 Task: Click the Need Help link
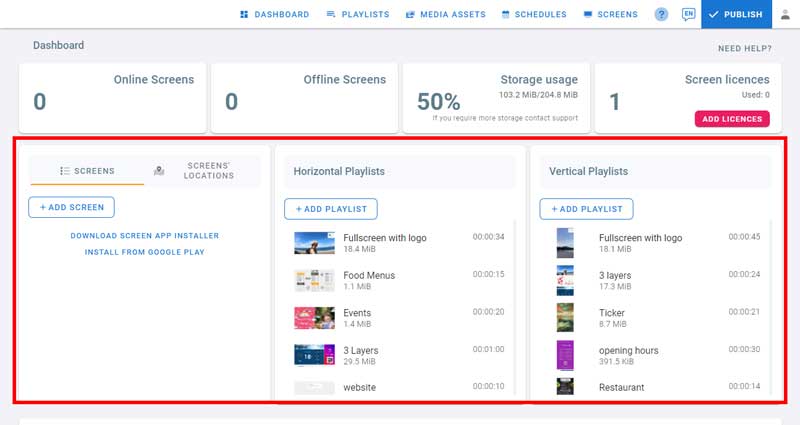[744, 48]
